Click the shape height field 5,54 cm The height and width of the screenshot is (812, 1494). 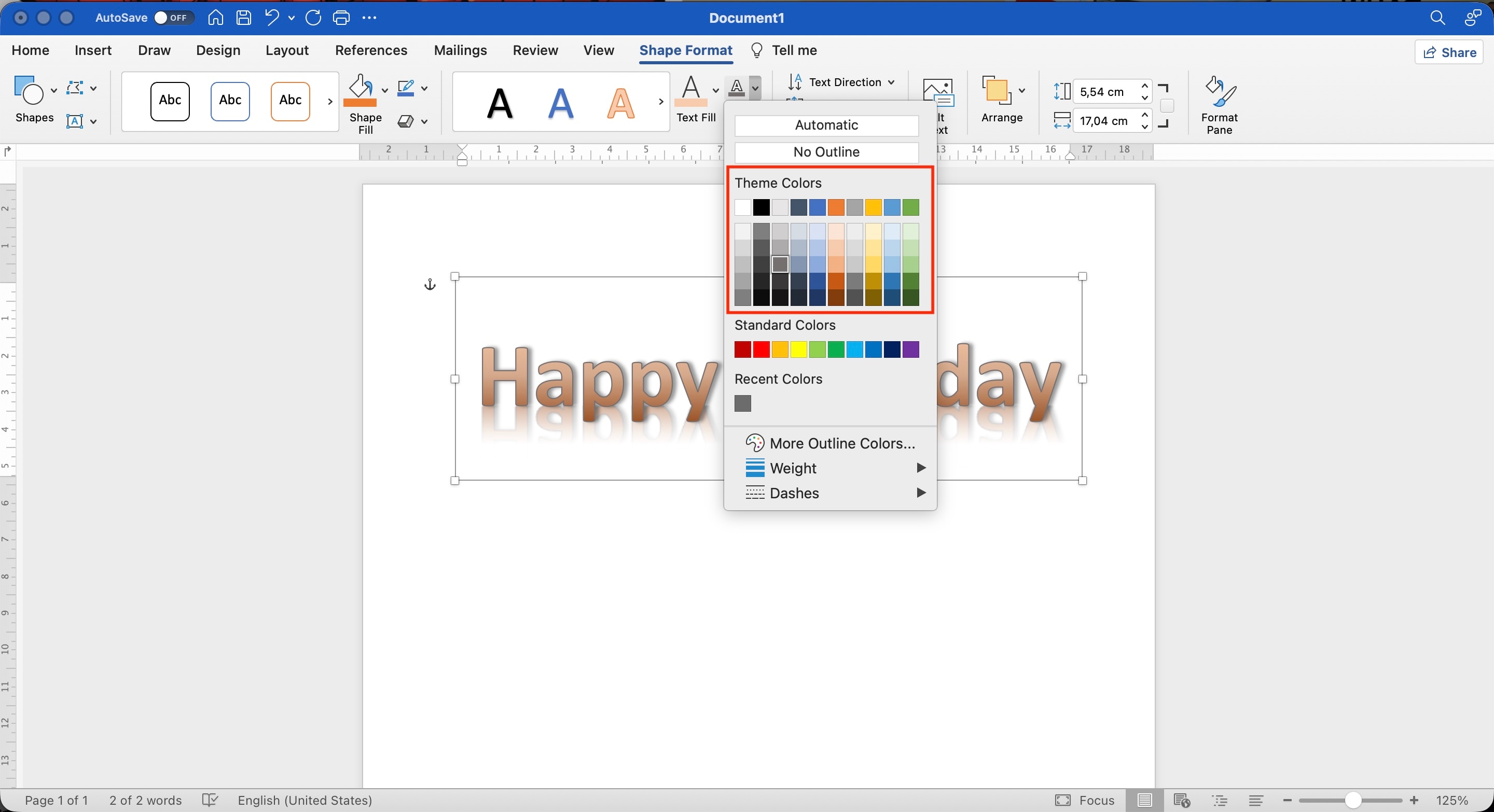coord(1105,92)
